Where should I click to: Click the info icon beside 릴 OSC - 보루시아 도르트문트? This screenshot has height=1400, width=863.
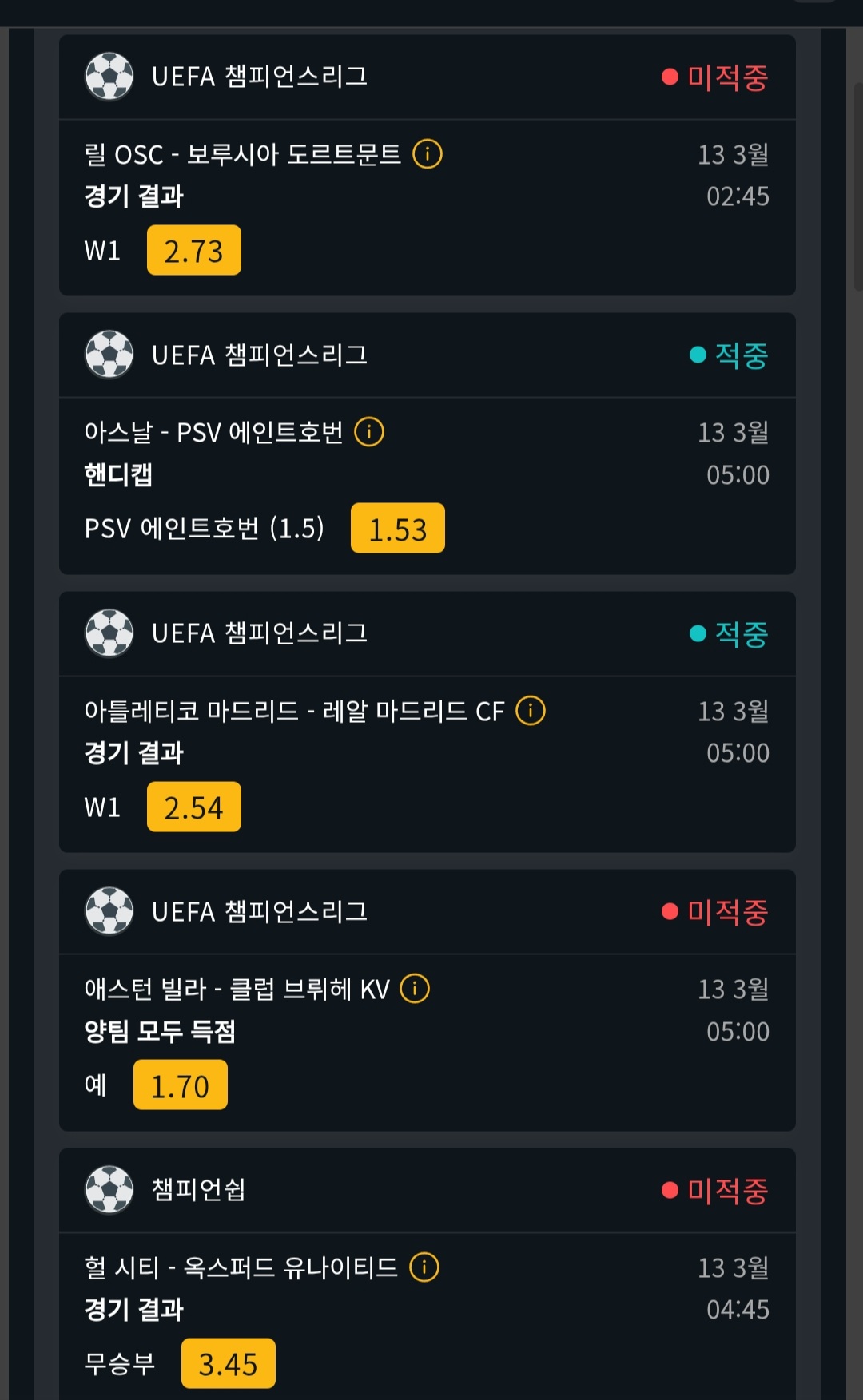tap(428, 153)
